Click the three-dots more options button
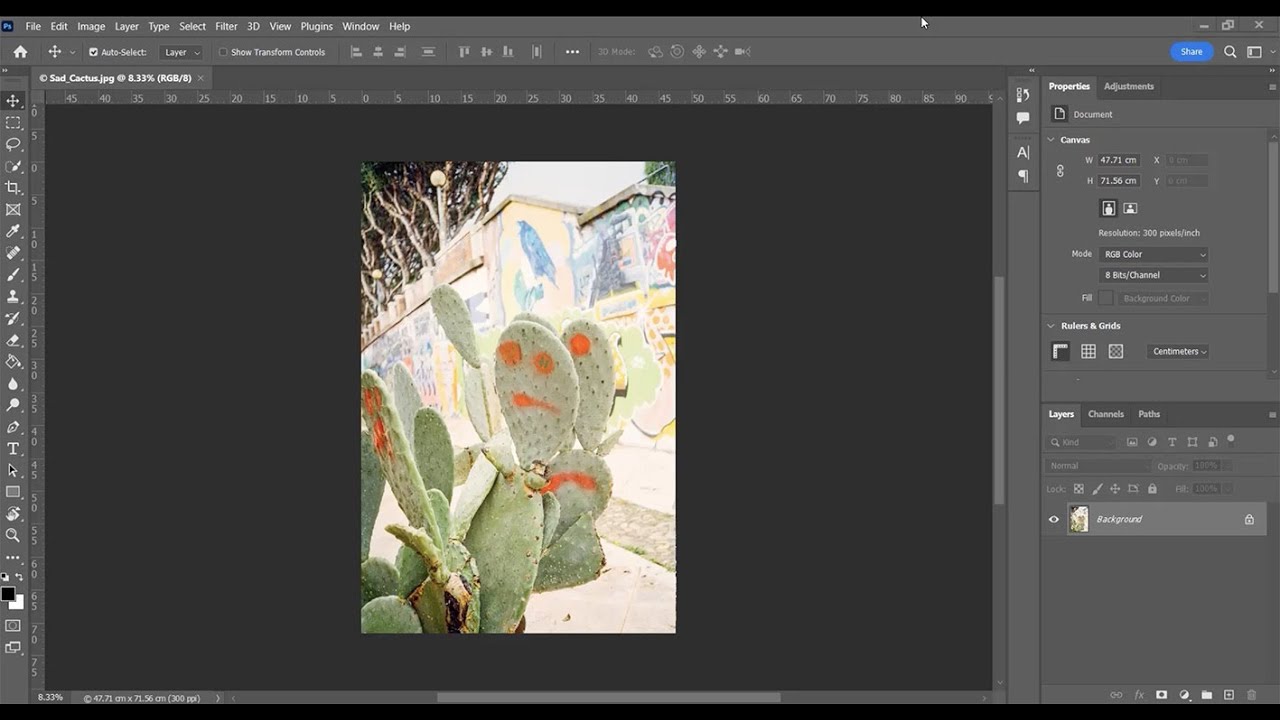 572,52
